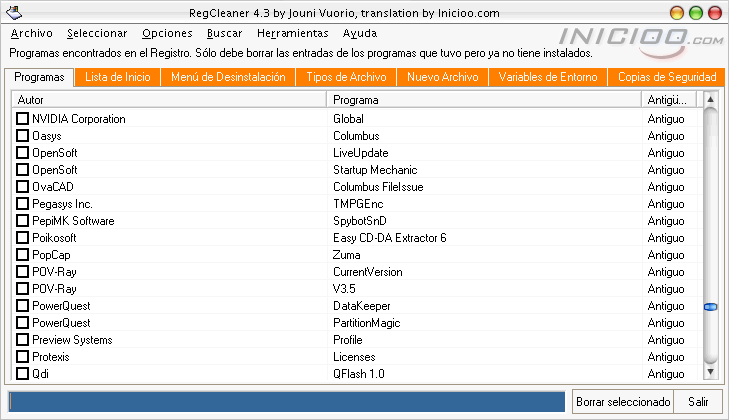Select the TMPGEnc program cell
729x420 pixels.
point(358,204)
